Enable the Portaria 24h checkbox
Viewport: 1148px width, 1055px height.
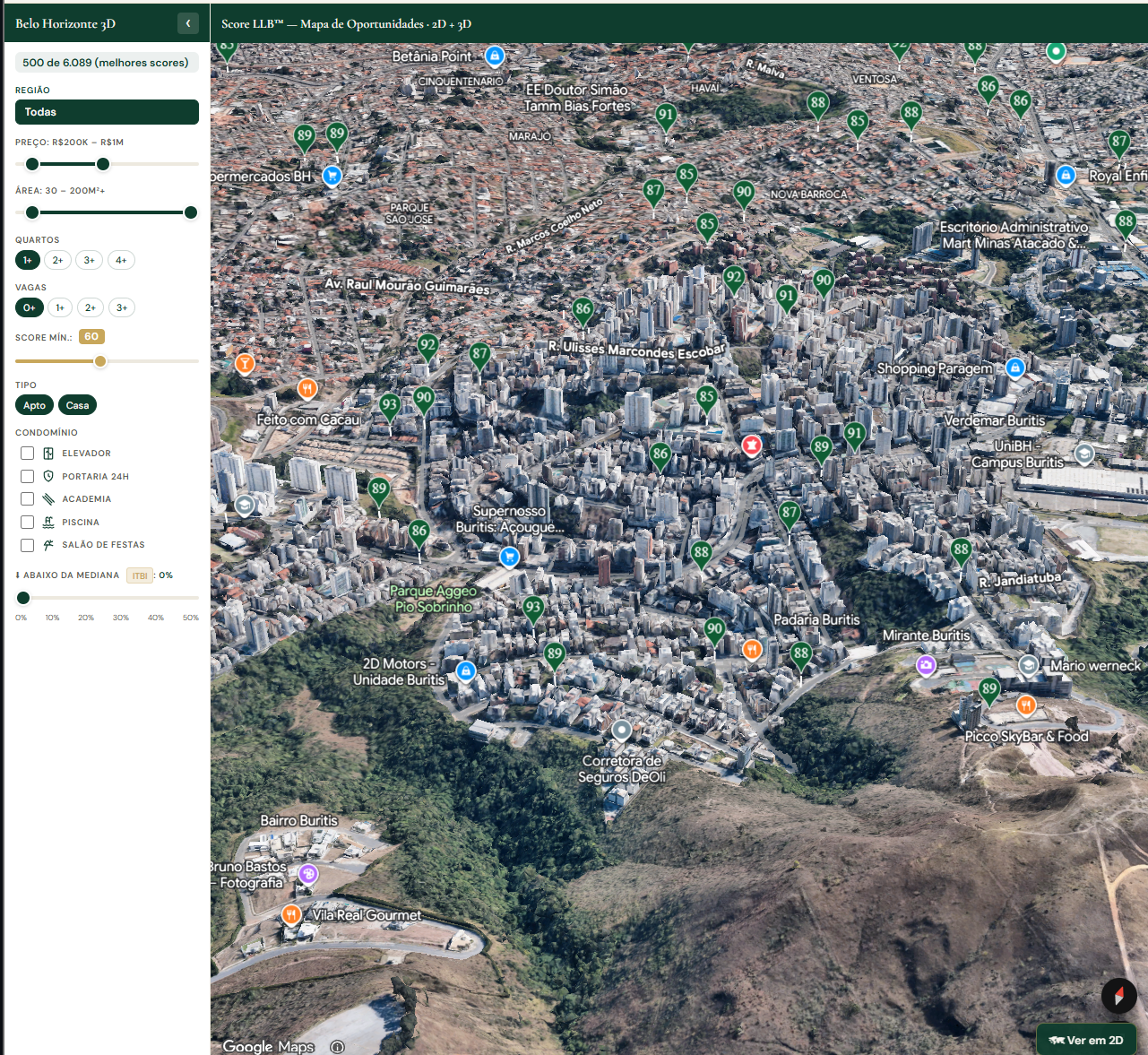tap(28, 477)
